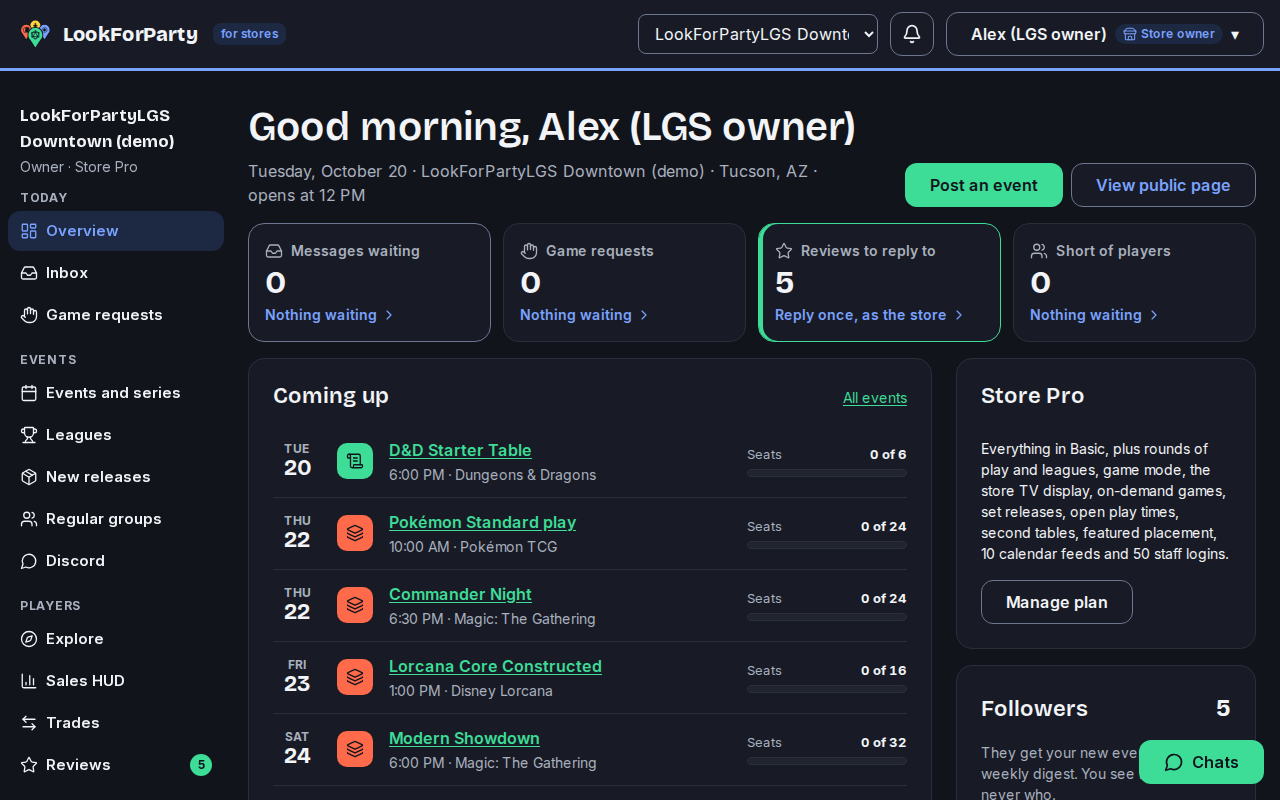1280x800 pixels.
Task: Click the Short of players people icon
Action: [1039, 251]
